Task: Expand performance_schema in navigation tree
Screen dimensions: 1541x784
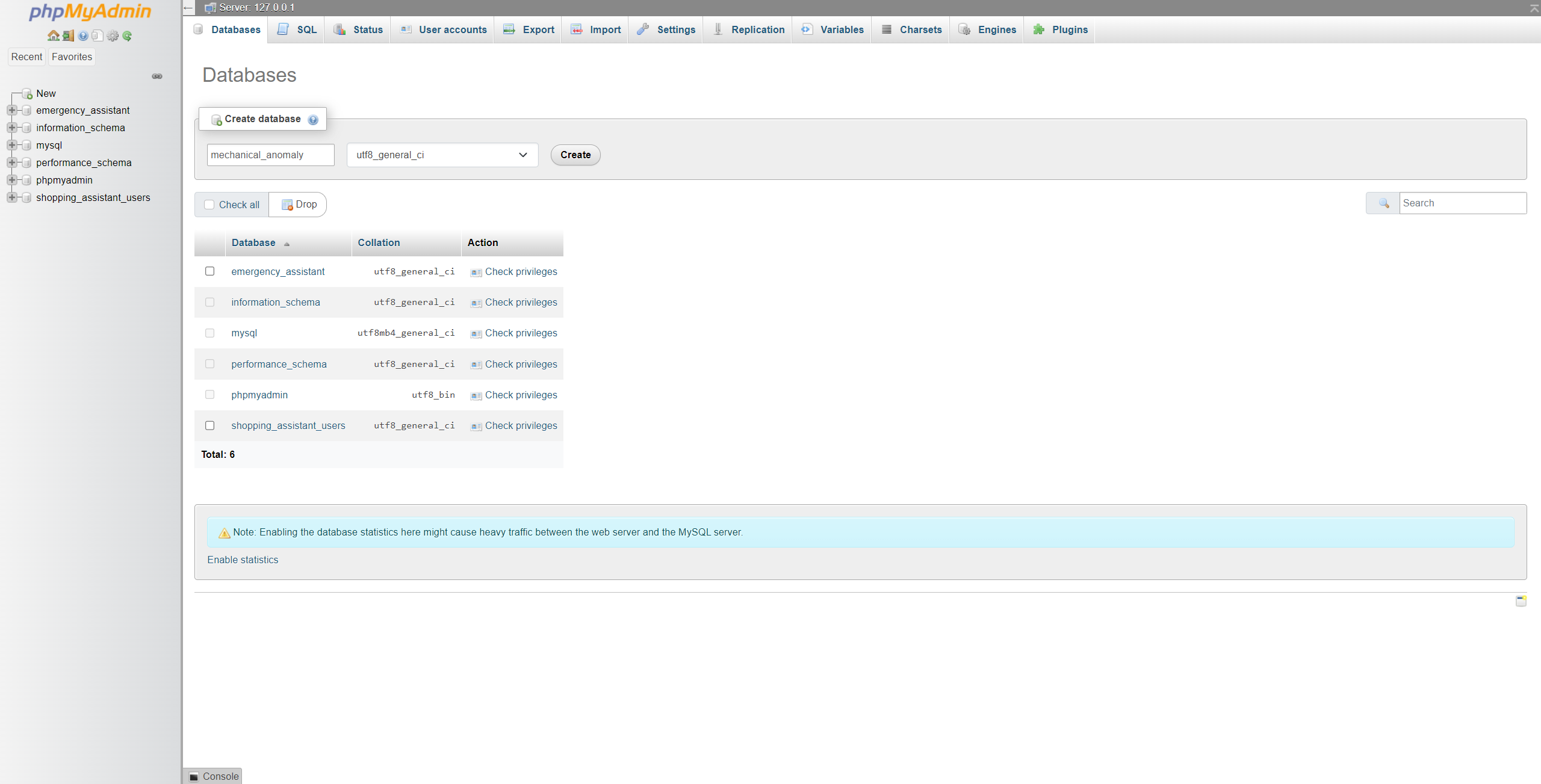Action: tap(11, 162)
